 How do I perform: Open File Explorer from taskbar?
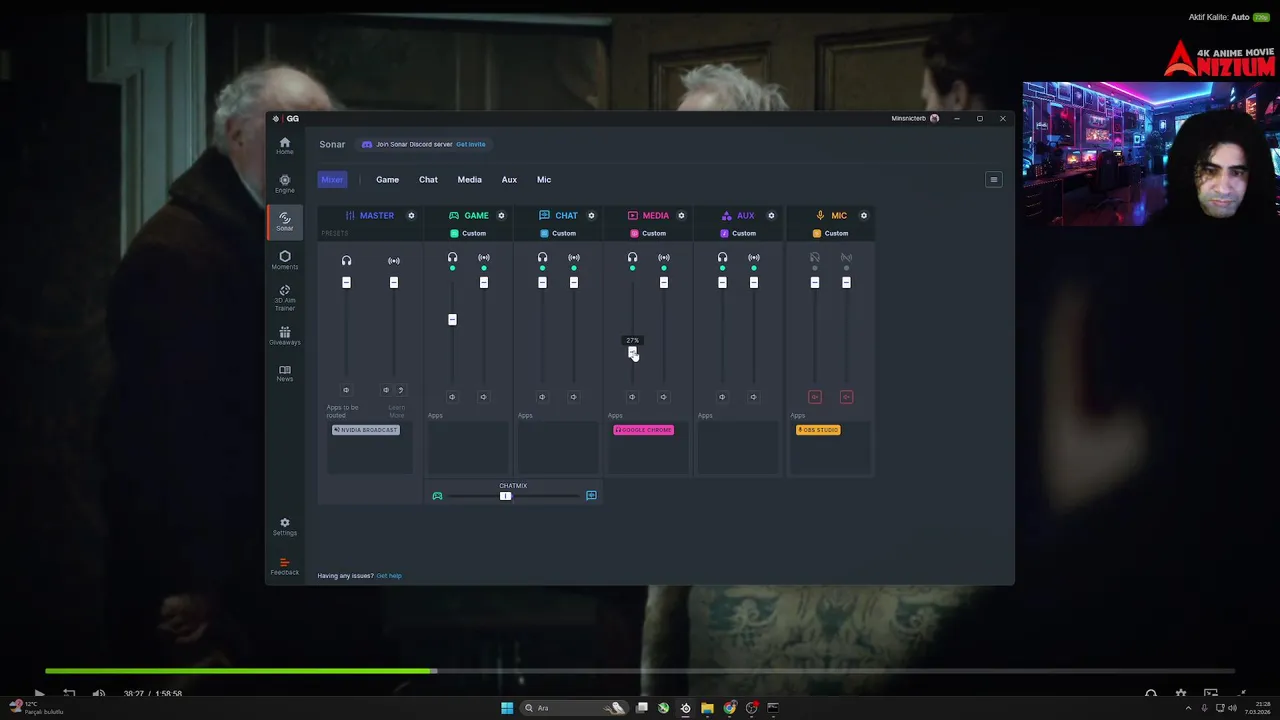click(707, 708)
